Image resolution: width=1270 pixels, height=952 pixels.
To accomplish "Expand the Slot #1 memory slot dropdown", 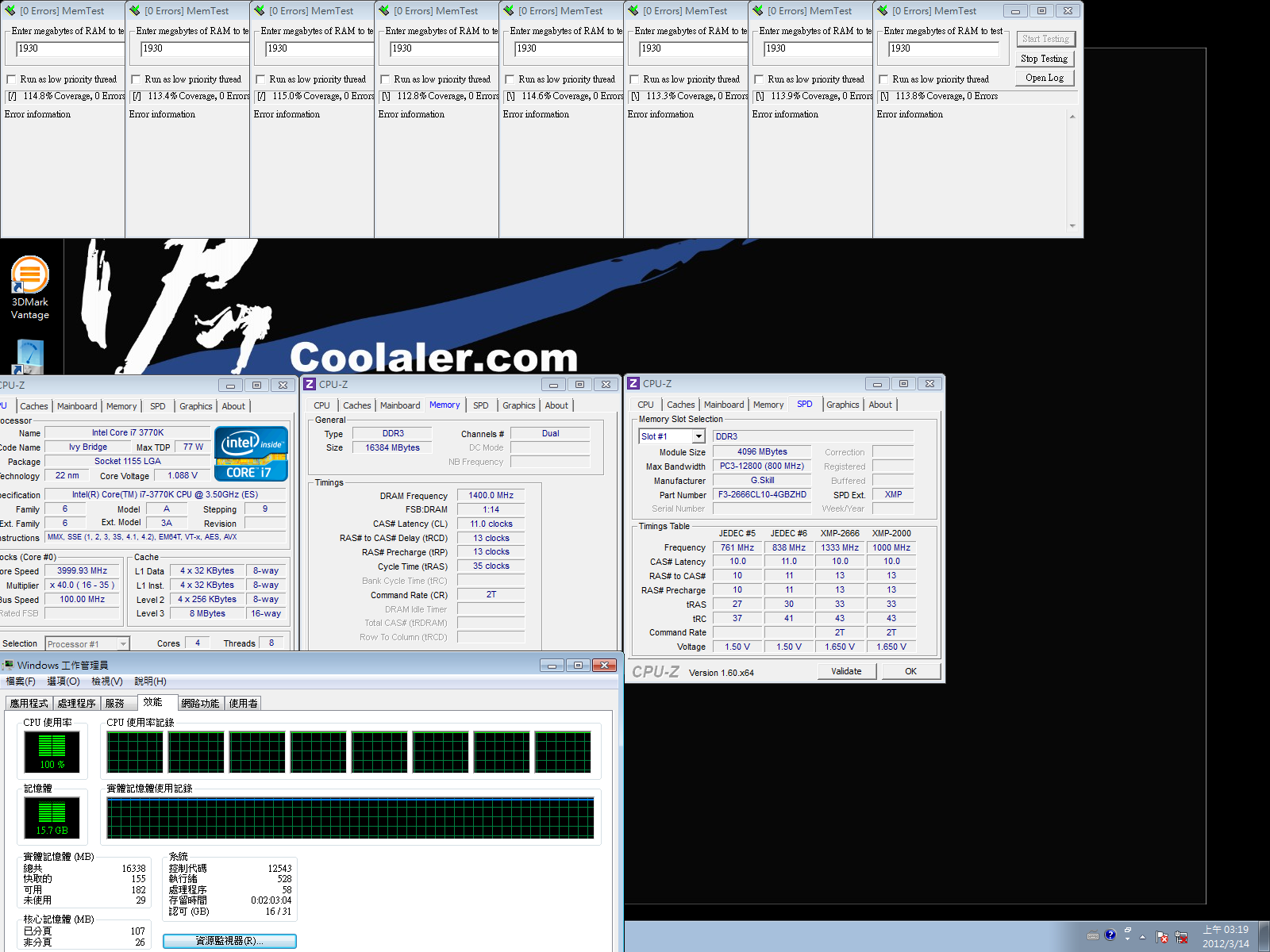I will (x=698, y=436).
